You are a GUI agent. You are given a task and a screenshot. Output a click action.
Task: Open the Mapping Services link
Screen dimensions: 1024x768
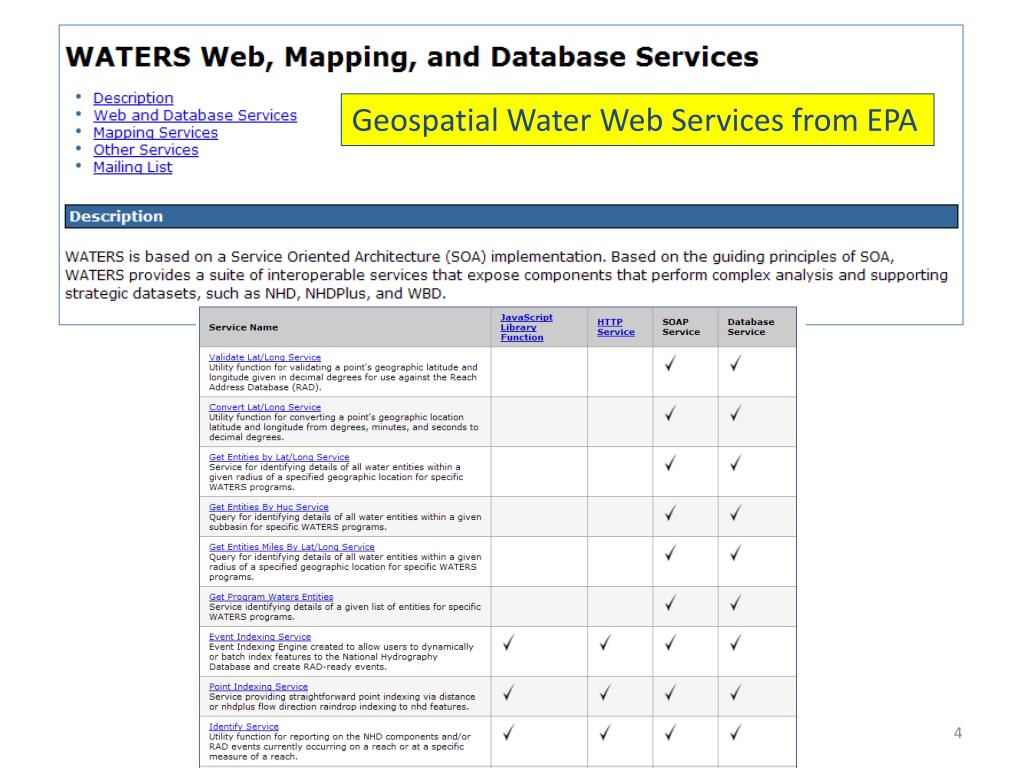[155, 133]
